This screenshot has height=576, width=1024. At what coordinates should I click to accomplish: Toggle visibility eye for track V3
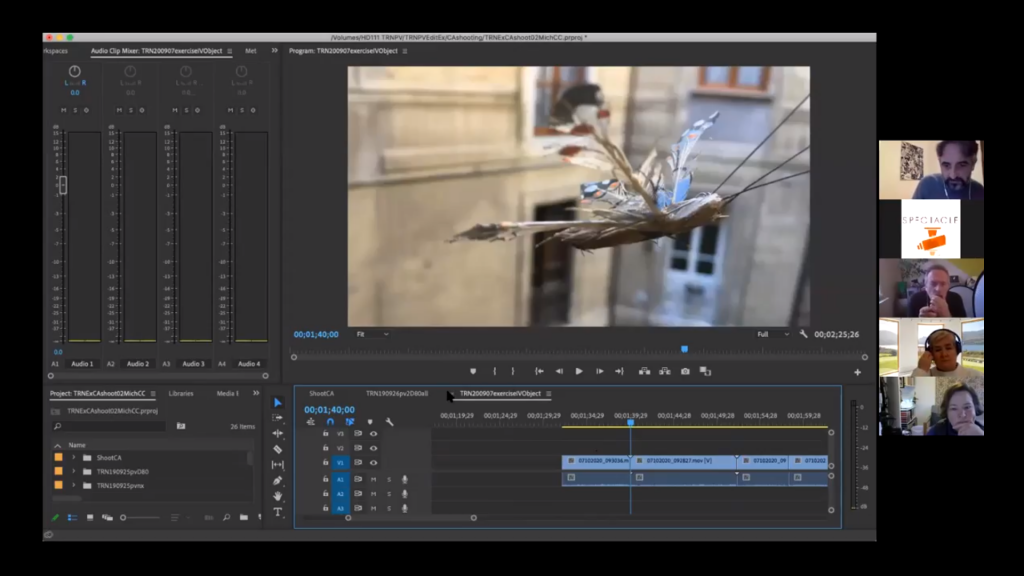tap(374, 434)
